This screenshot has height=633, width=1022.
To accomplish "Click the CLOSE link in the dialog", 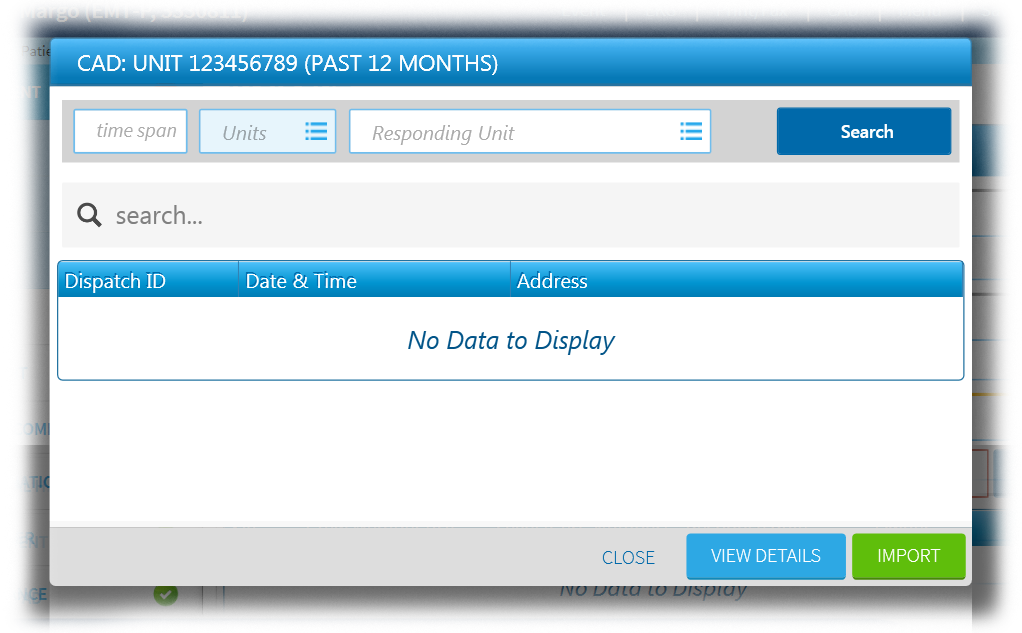I will pyautogui.click(x=628, y=558).
